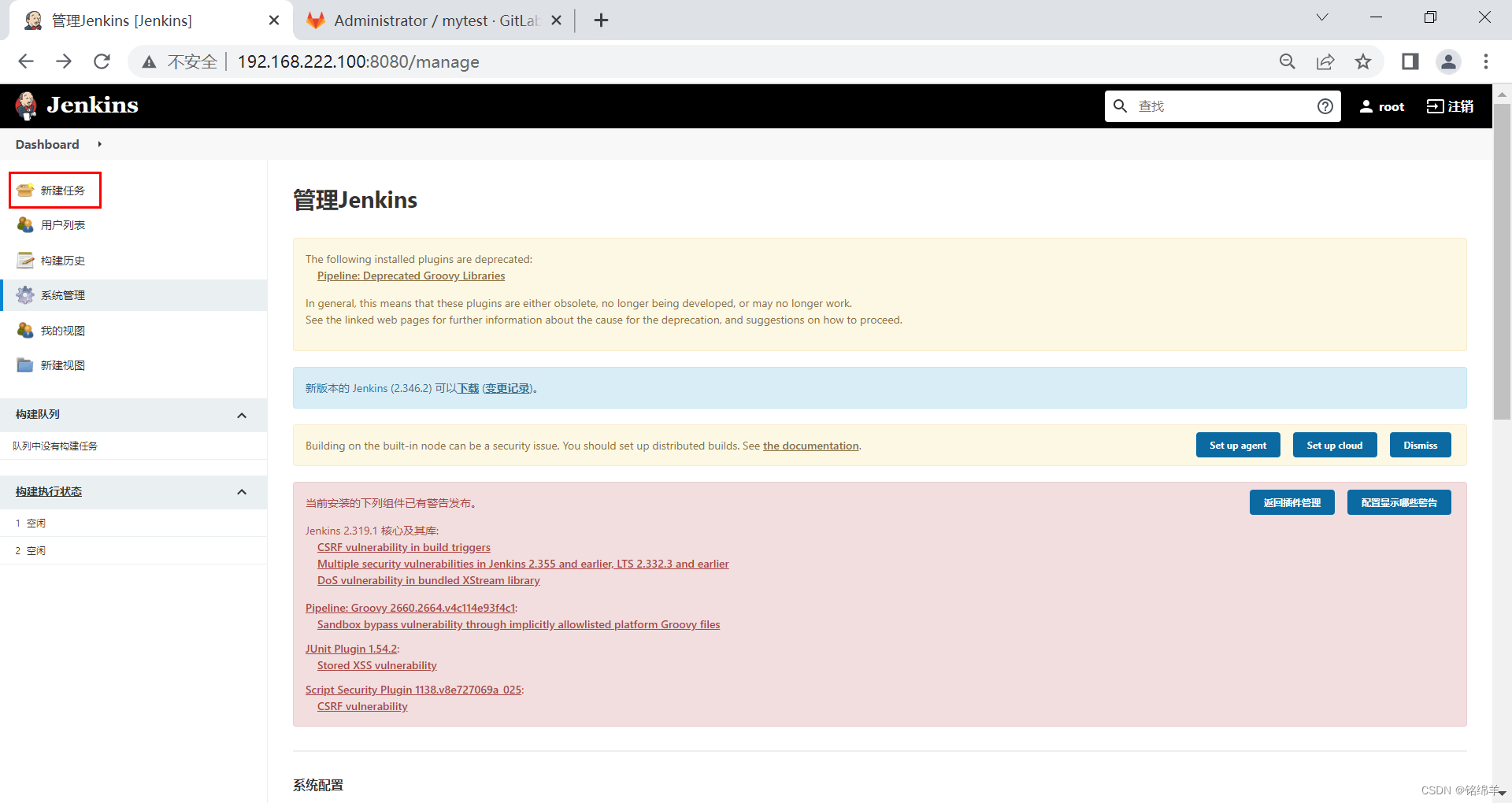The width and height of the screenshot is (1512, 803).
Task: Click the 配置显示哪些警告 warning configuration button
Action: tap(1399, 501)
